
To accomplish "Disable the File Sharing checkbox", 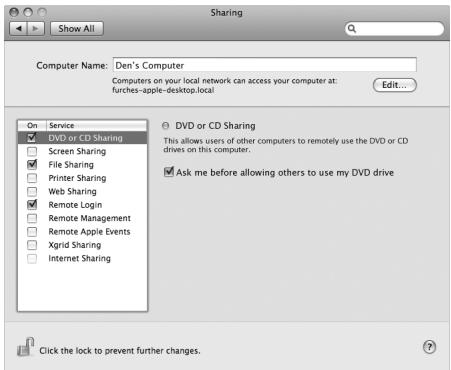I will pyautogui.click(x=32, y=164).
